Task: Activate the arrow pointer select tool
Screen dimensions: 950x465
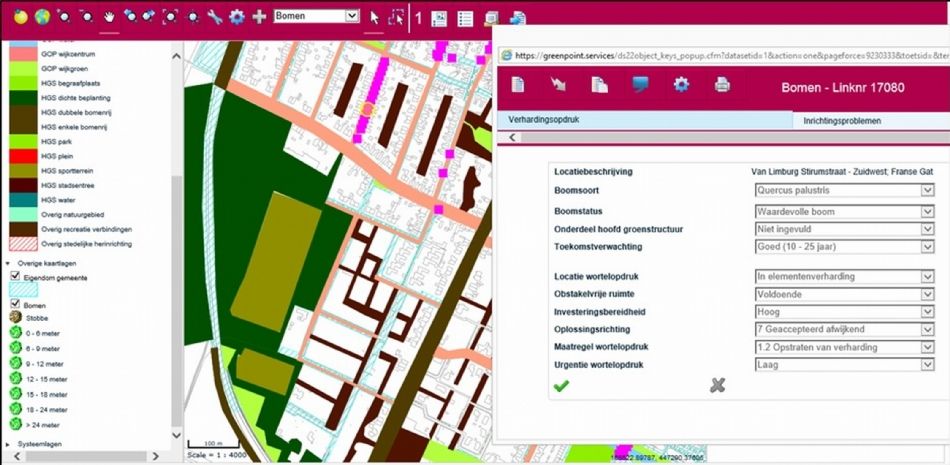Action: 375,17
